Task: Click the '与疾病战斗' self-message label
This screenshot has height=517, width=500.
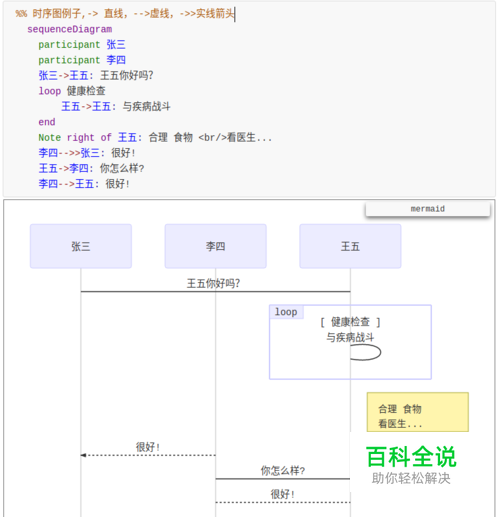Action: tap(350, 337)
